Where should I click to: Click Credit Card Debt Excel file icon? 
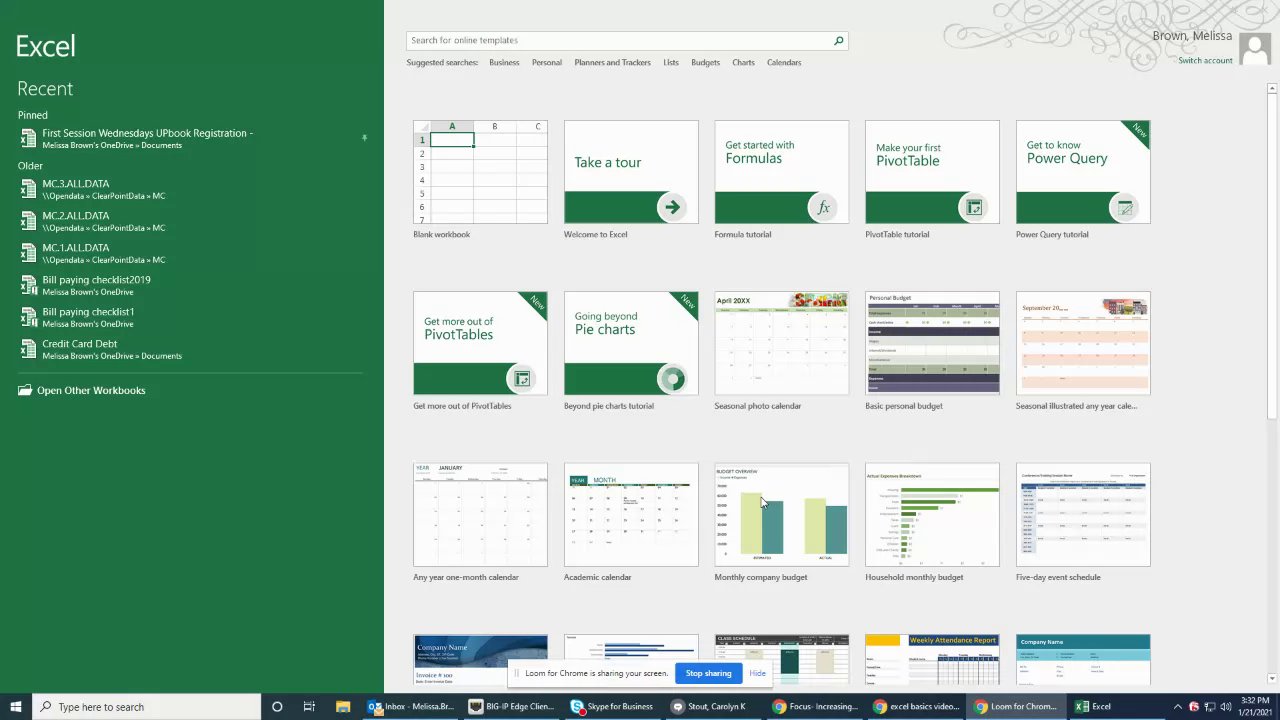[29, 349]
